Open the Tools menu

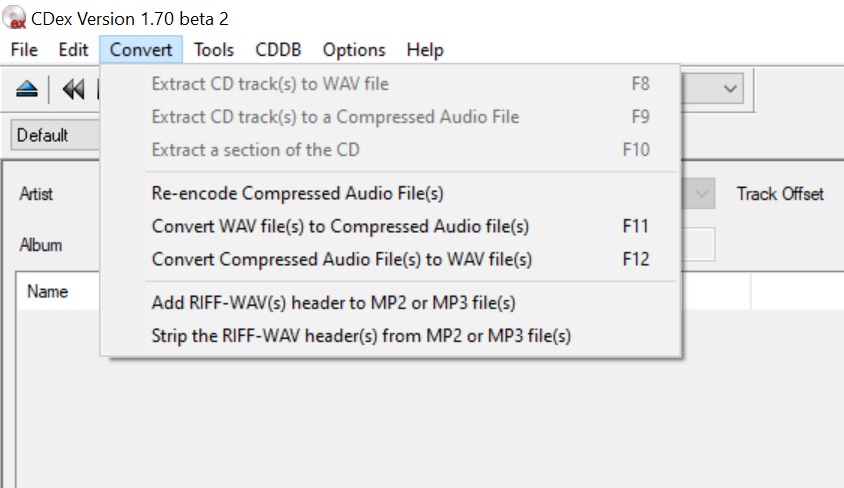pos(214,49)
